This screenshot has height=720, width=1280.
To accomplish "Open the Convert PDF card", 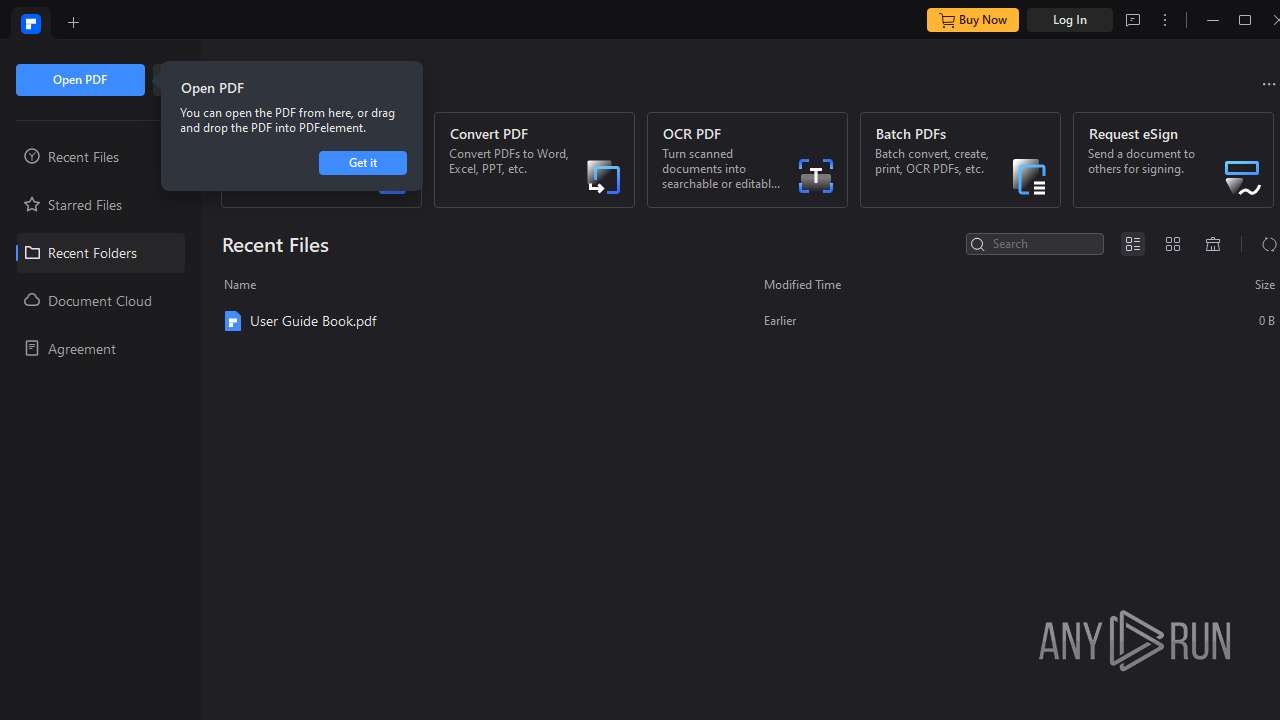I will (x=534, y=160).
